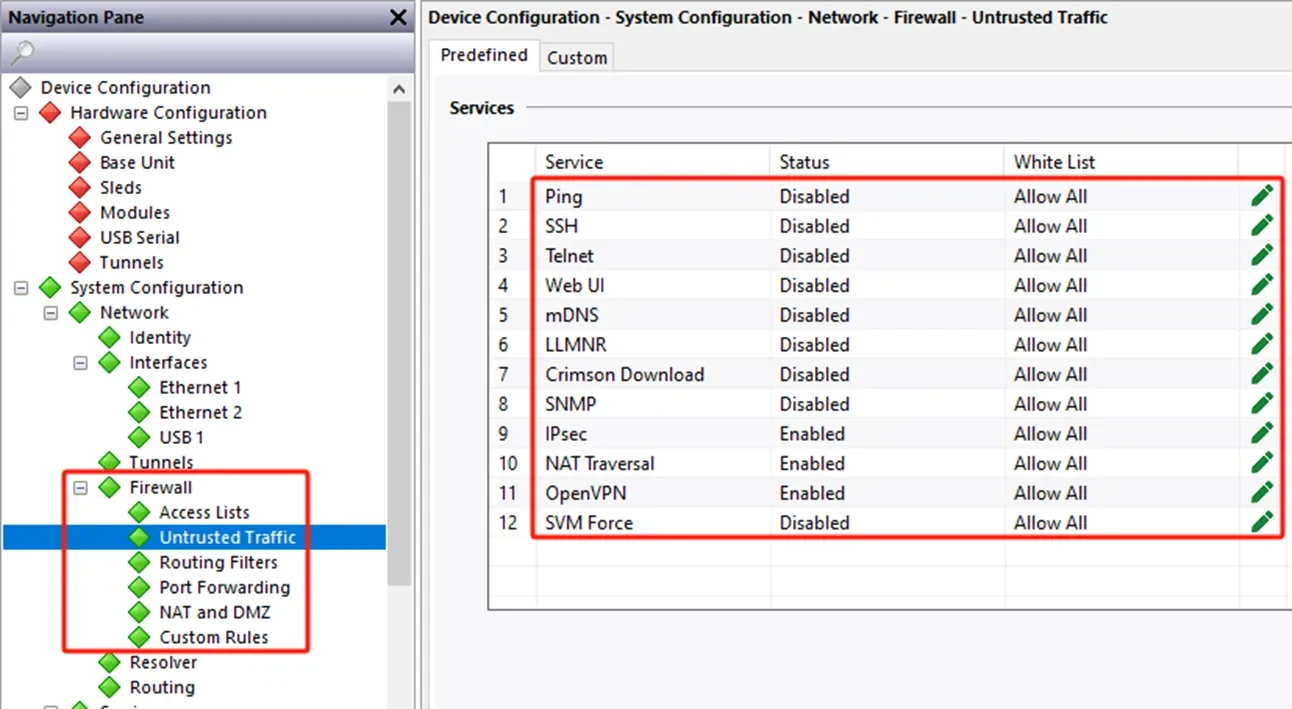1292x709 pixels.
Task: Edit the SSH service row pencil icon
Action: coord(1261,226)
